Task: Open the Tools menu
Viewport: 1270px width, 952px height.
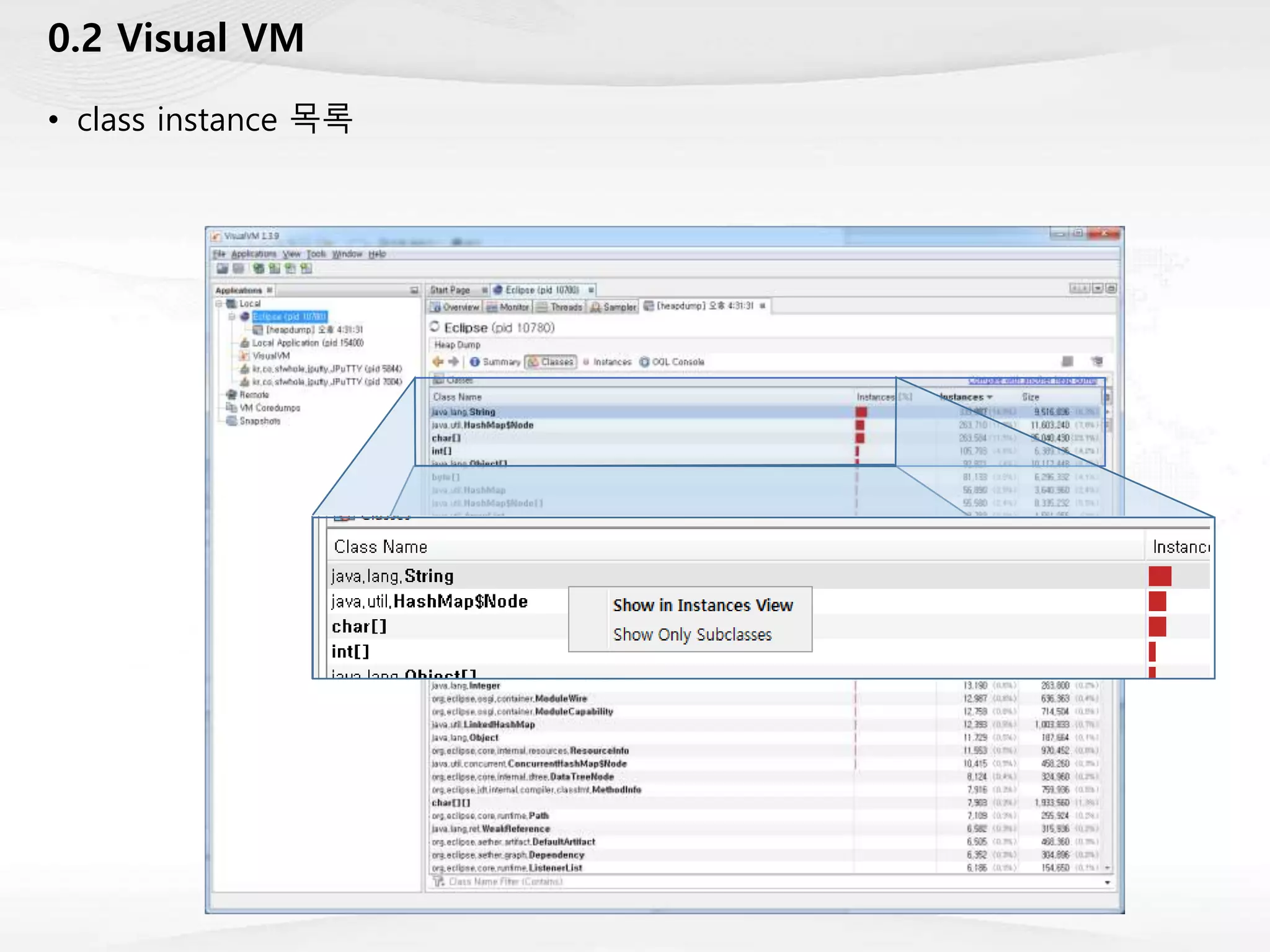Action: coord(316,254)
